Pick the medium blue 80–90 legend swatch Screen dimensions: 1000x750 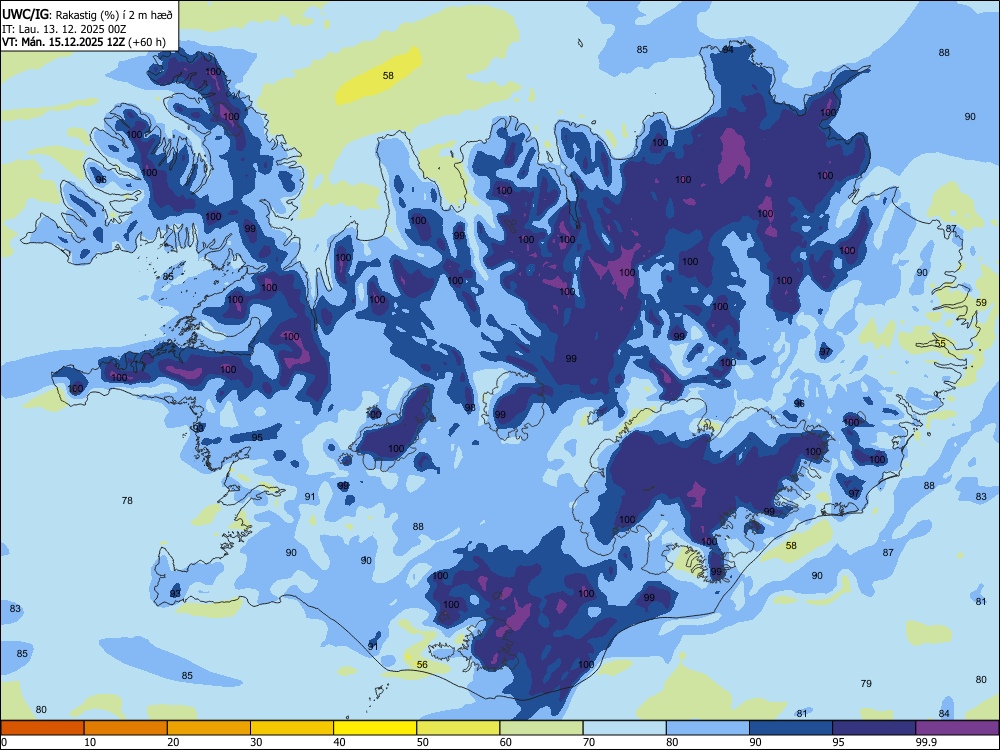pyautogui.click(x=708, y=728)
